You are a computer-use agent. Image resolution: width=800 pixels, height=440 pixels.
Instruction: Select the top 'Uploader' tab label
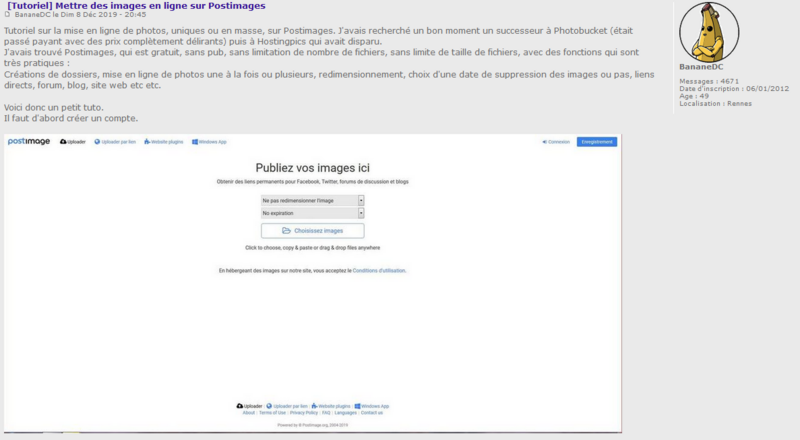[x=77, y=142]
